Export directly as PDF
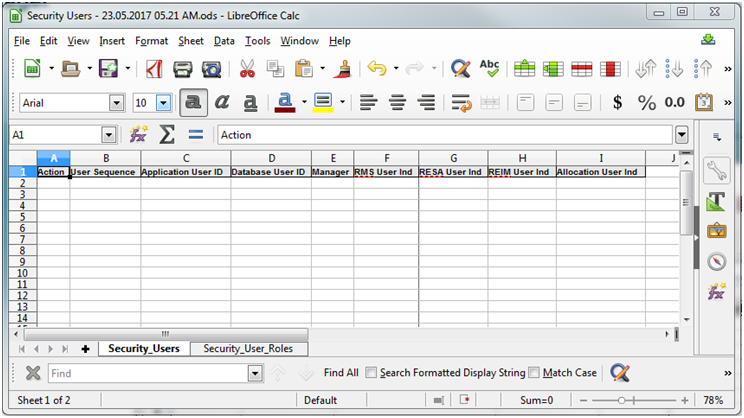Viewport: 744px width, 418px height. [154, 69]
